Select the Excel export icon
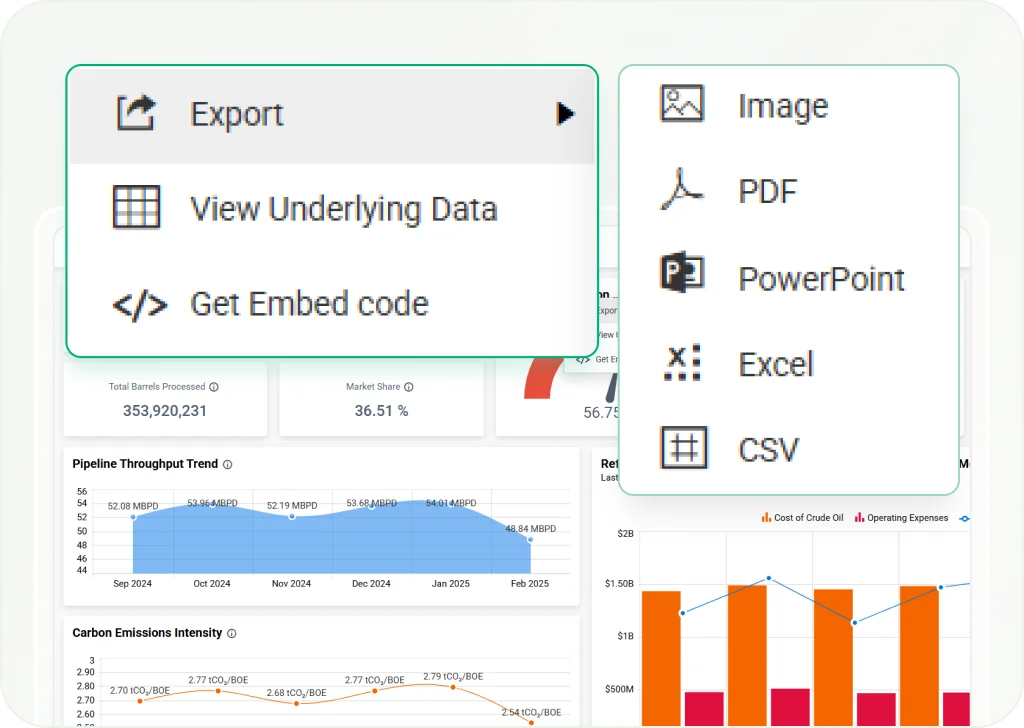 tap(683, 363)
